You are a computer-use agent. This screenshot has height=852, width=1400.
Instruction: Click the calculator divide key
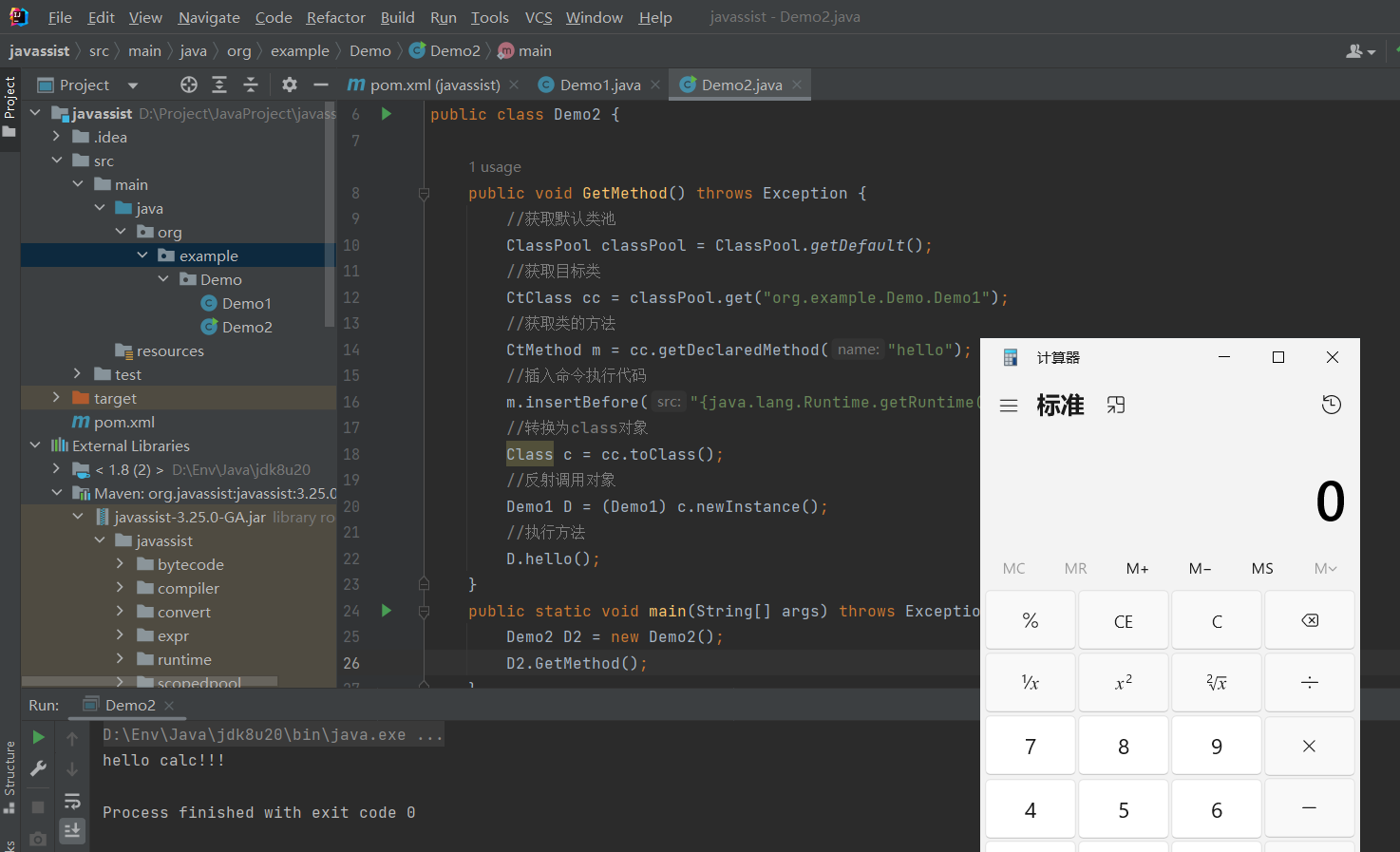(x=1310, y=682)
